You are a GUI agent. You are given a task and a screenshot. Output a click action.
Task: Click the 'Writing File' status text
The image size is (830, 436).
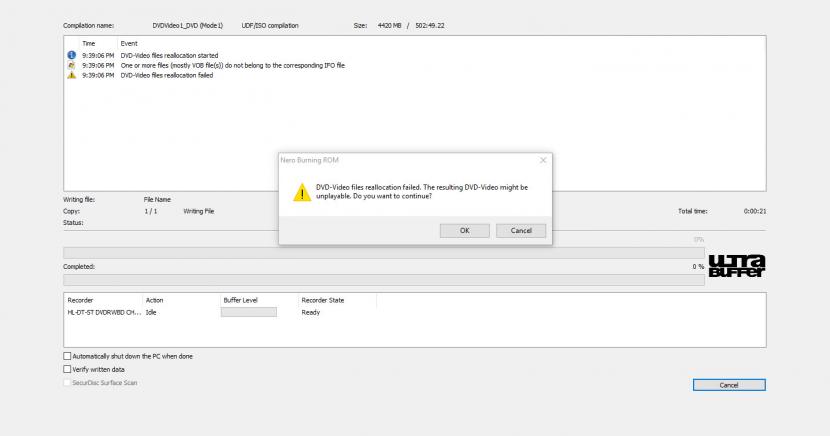(199, 211)
